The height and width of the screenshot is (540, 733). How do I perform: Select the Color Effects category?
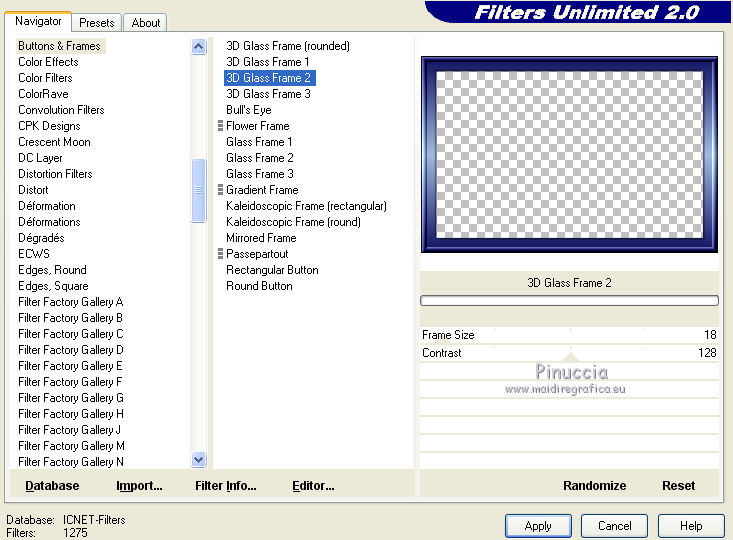point(48,62)
